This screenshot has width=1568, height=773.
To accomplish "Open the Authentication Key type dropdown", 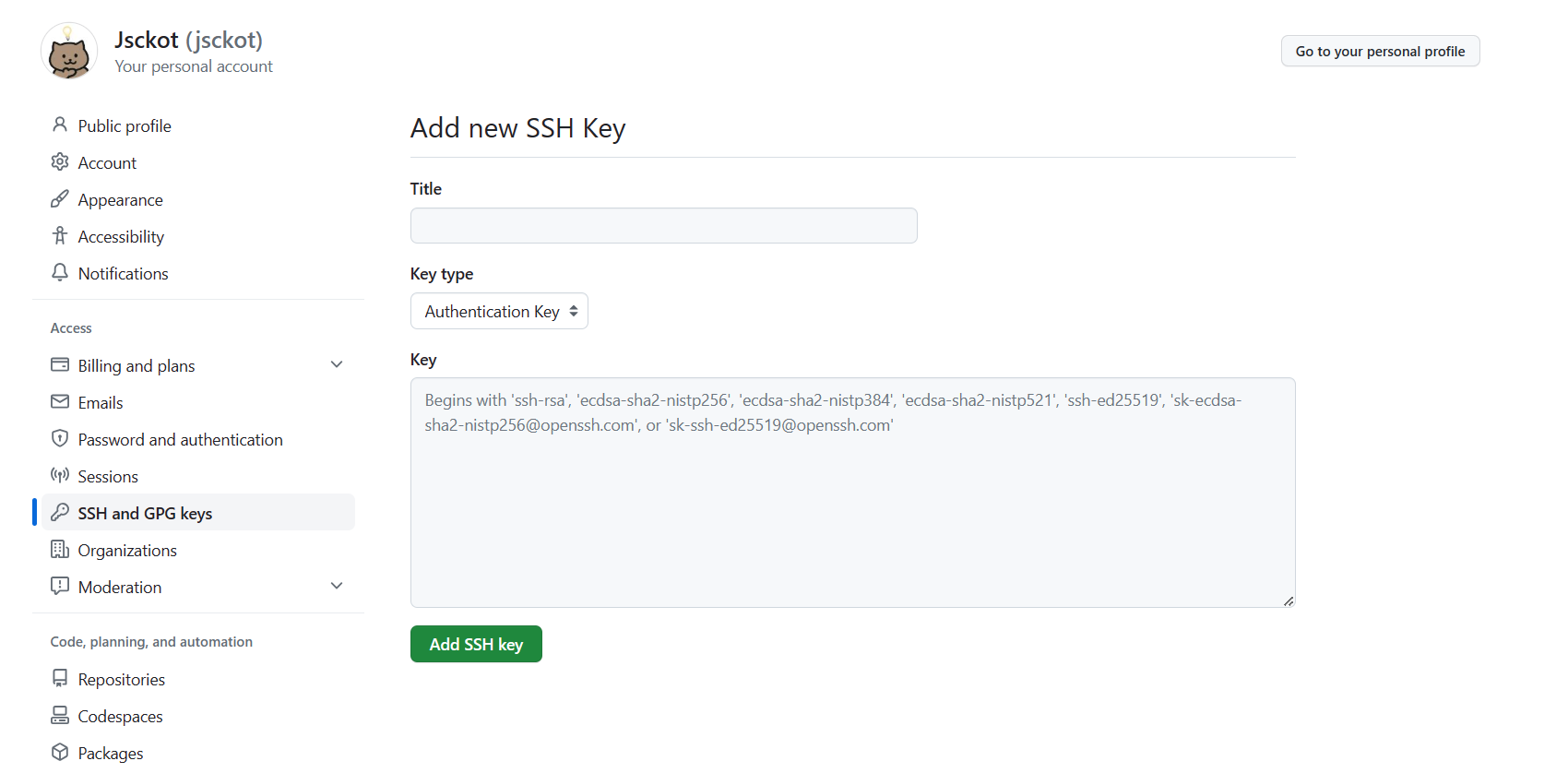I will pyautogui.click(x=499, y=311).
